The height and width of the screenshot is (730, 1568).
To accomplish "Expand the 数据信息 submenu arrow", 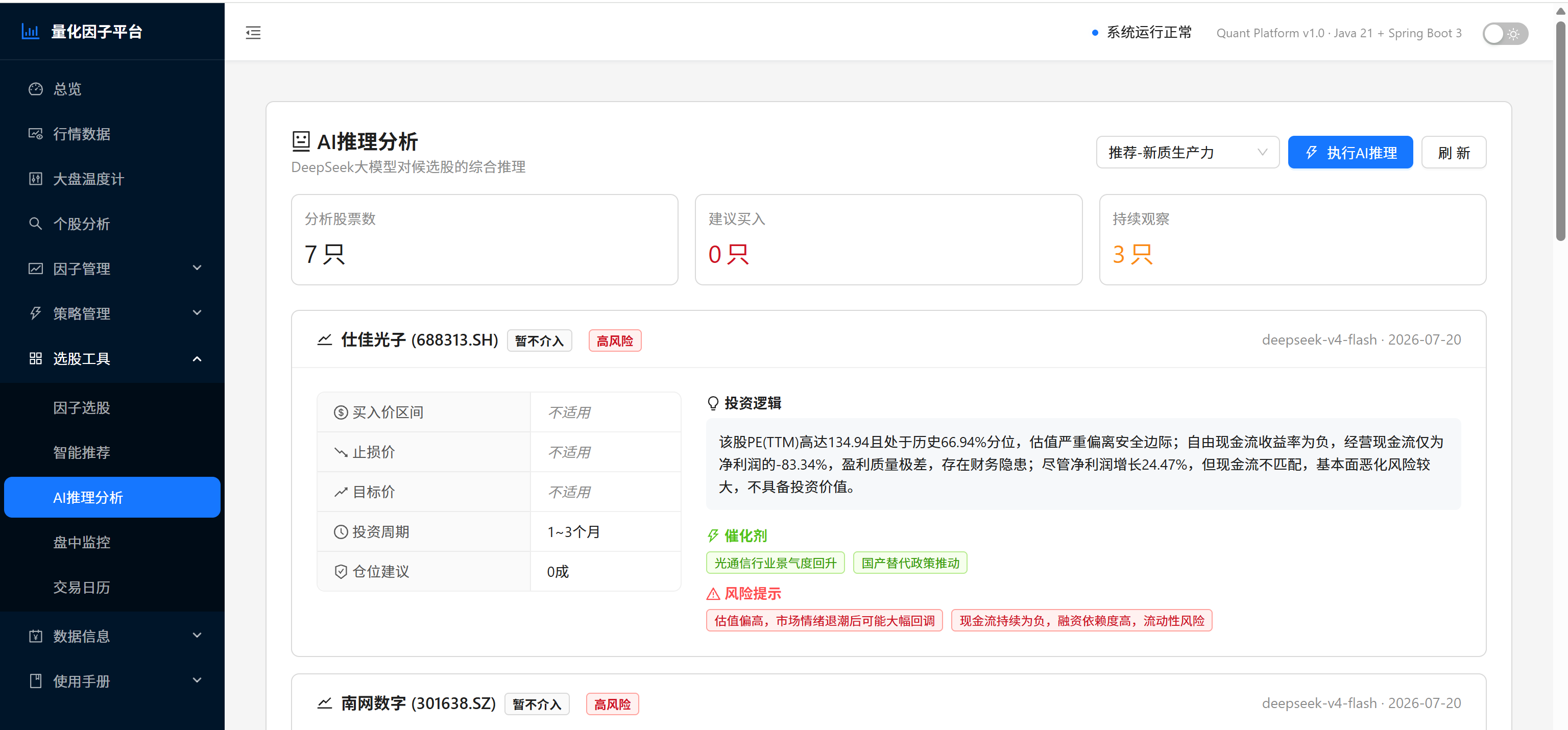I will [x=197, y=636].
